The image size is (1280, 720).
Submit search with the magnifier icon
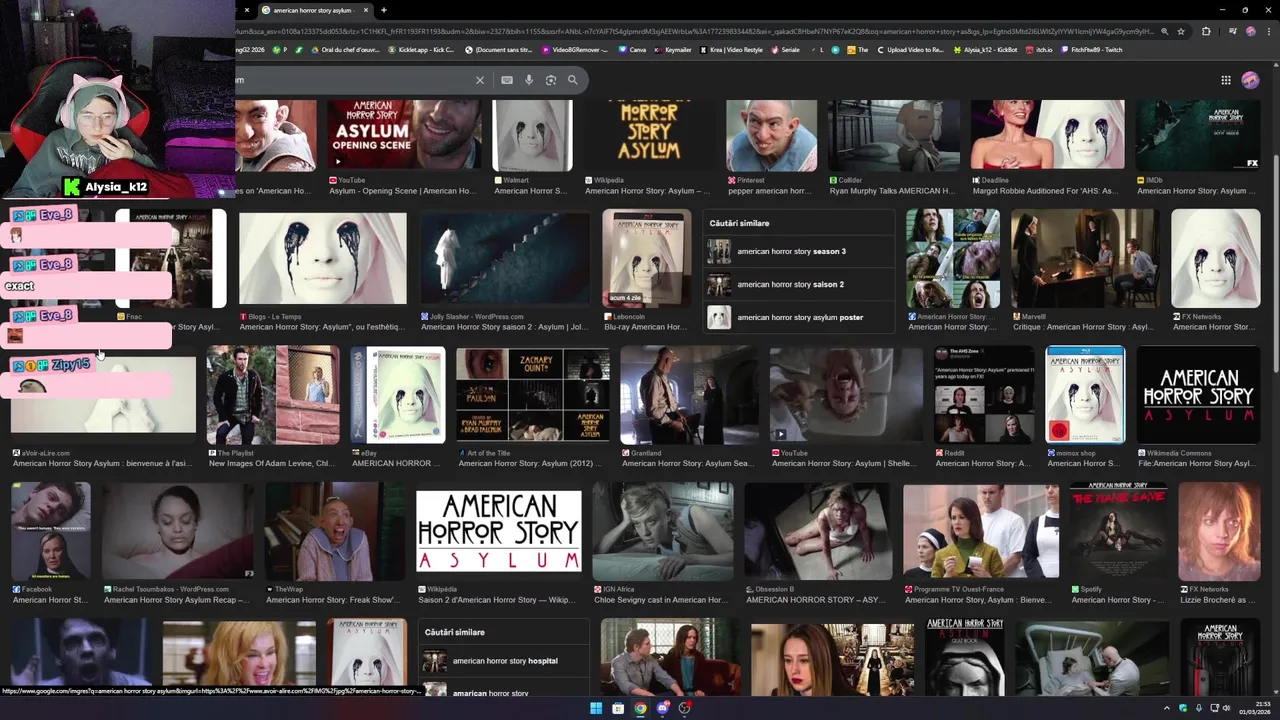pos(573,80)
